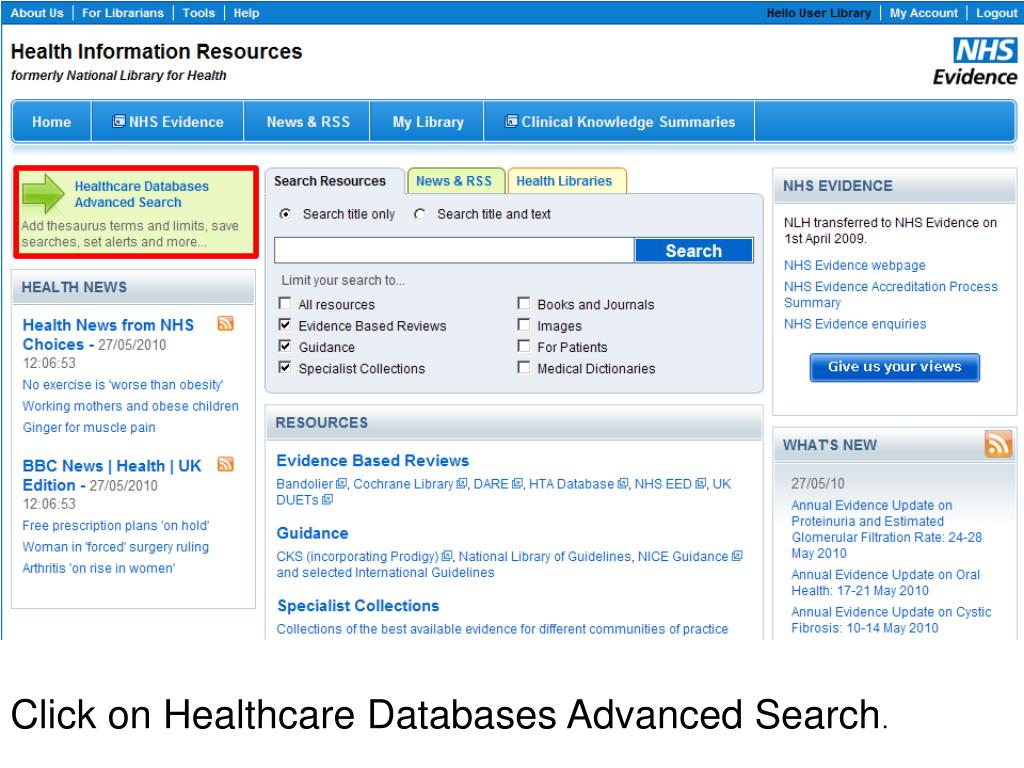Open Arthritis 'on rise in women' story
Image resolution: width=1024 pixels, height=768 pixels.
click(x=99, y=568)
